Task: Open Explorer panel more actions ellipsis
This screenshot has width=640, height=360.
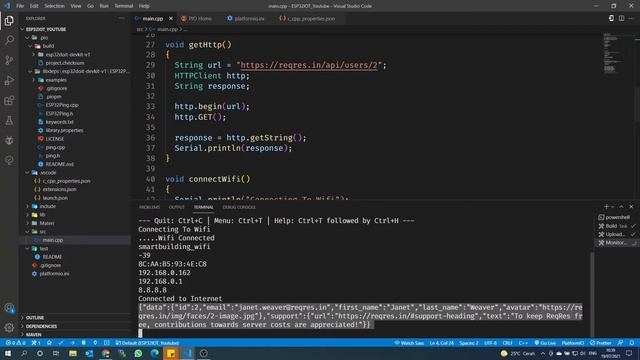Action: (x=121, y=18)
